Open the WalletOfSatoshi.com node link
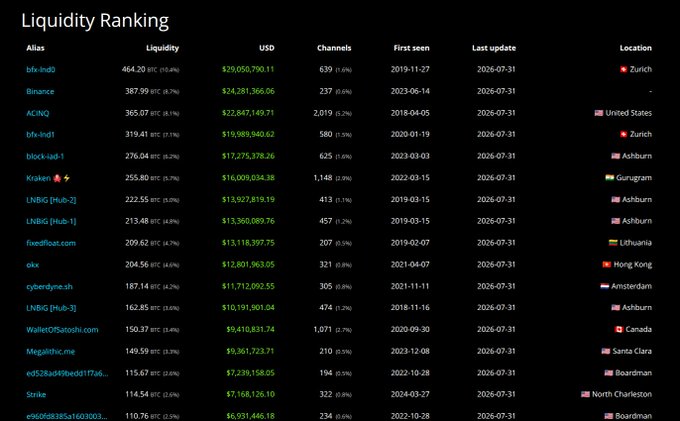 [62, 330]
